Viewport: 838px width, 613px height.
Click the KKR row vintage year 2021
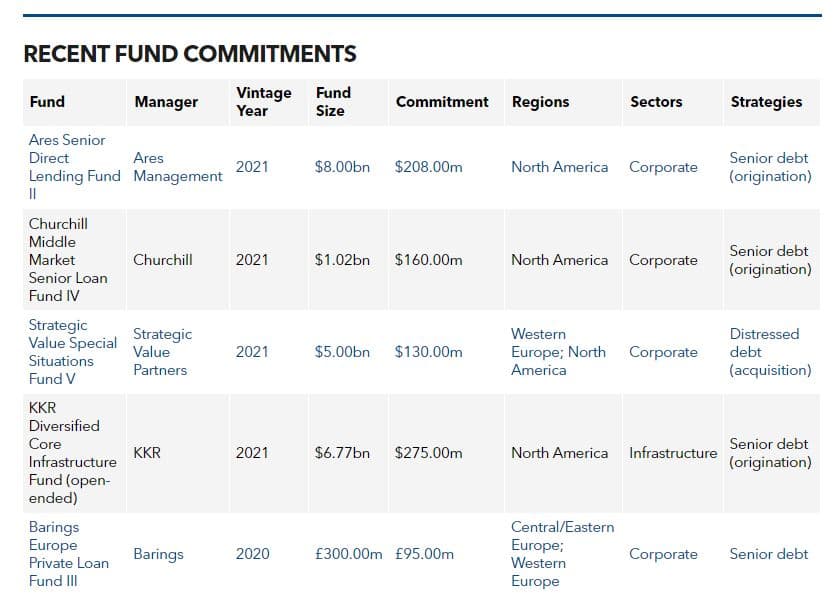coord(252,453)
